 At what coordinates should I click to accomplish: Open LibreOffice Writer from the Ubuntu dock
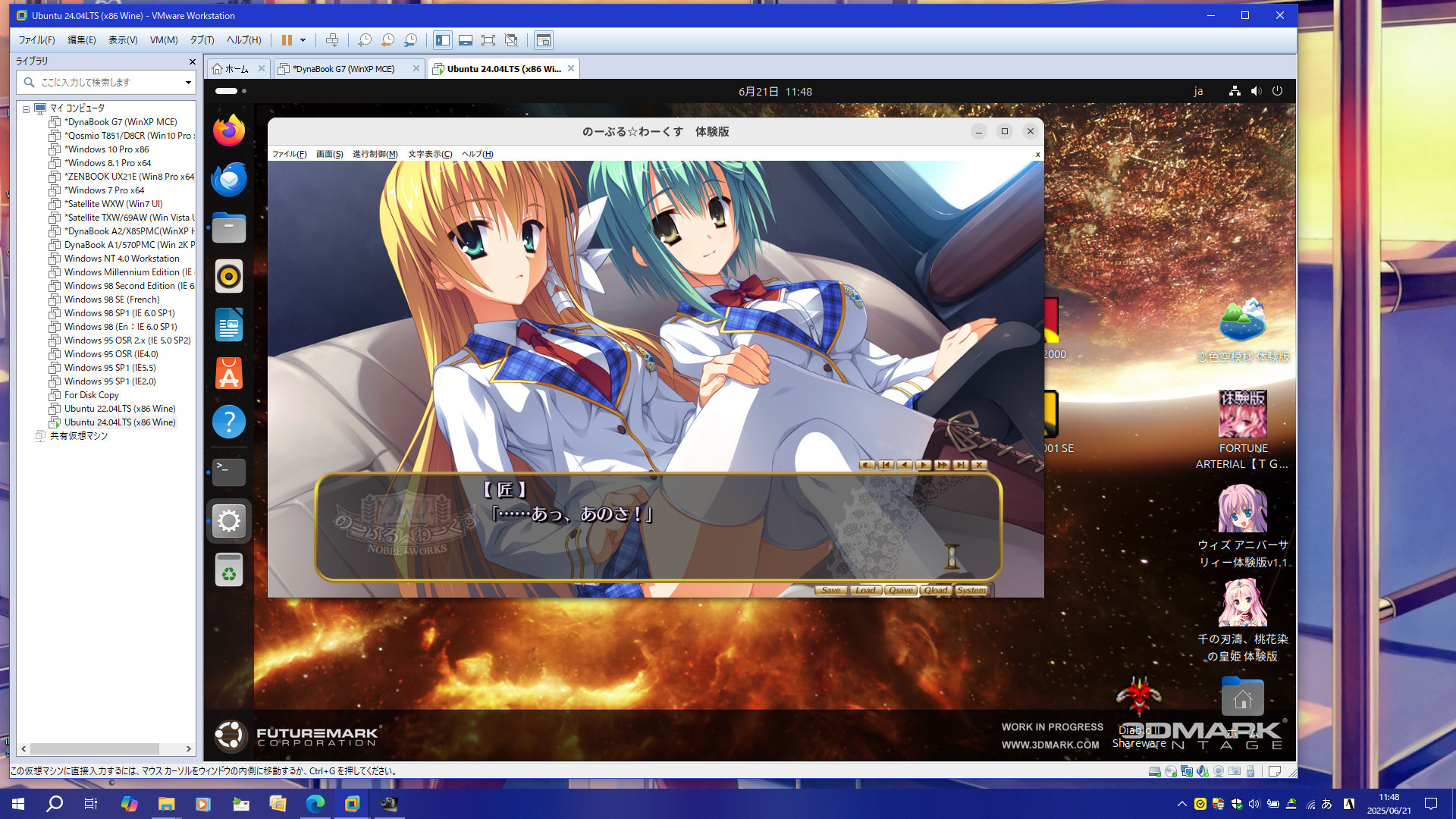click(x=229, y=325)
